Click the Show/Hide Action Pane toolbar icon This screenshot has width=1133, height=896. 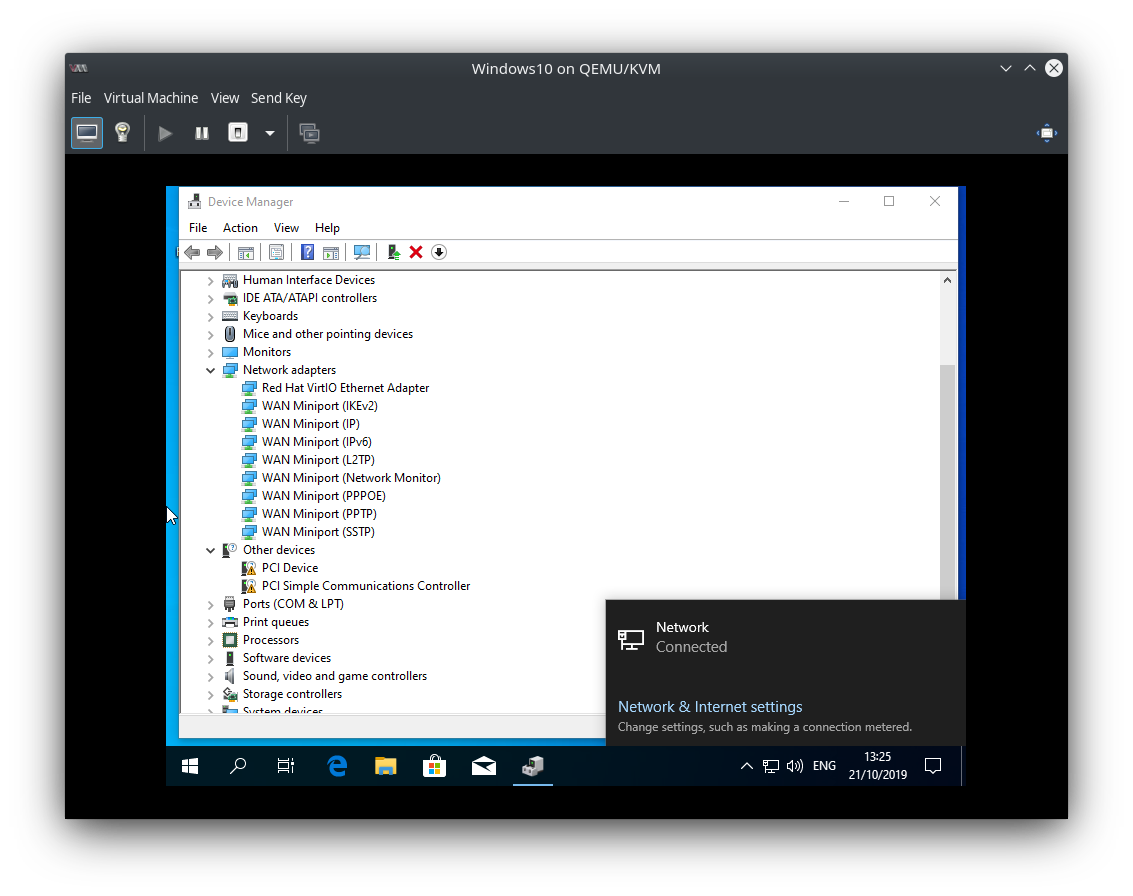[x=331, y=252]
